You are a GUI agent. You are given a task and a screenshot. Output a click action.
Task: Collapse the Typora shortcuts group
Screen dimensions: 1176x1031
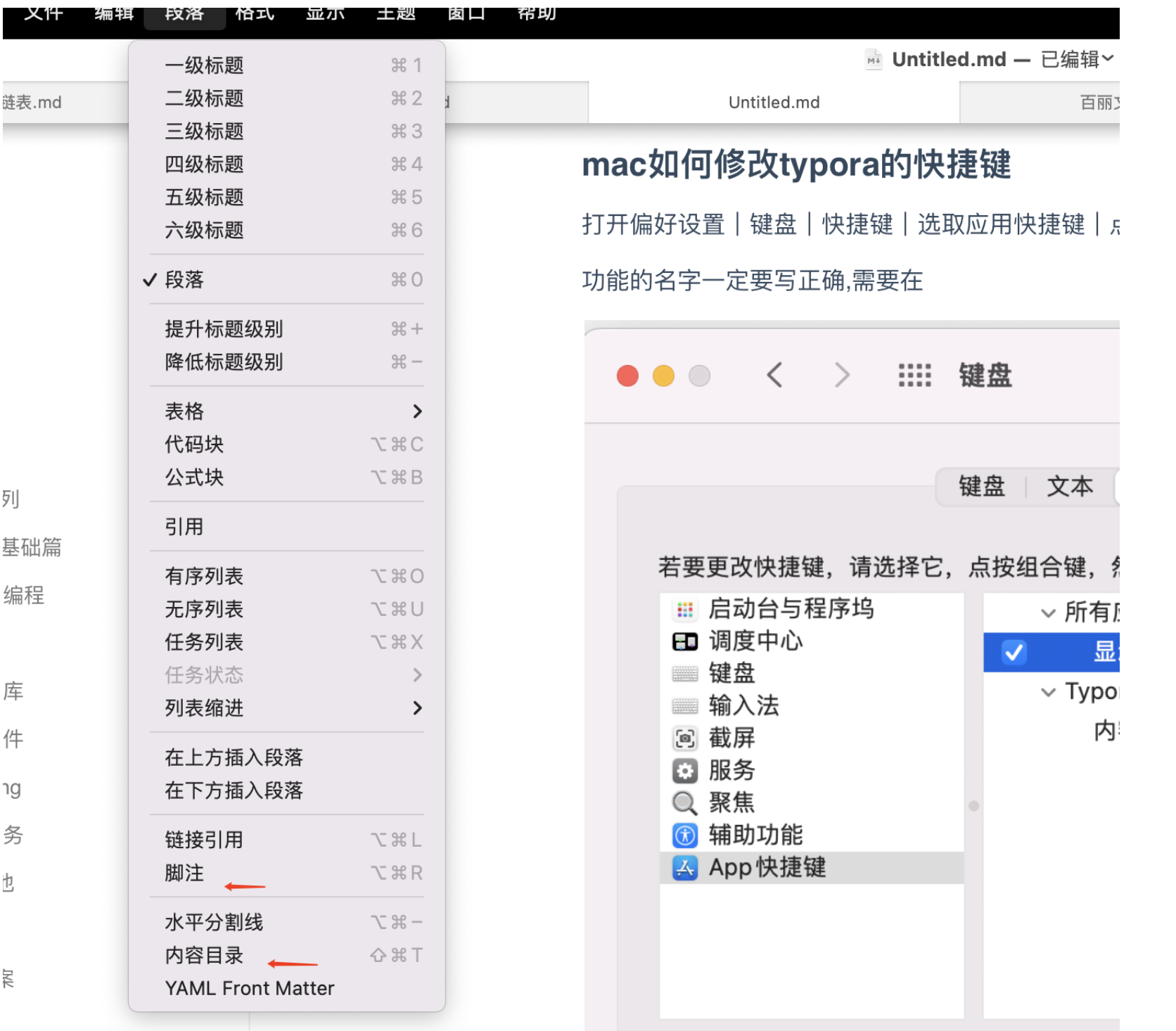tap(1048, 692)
